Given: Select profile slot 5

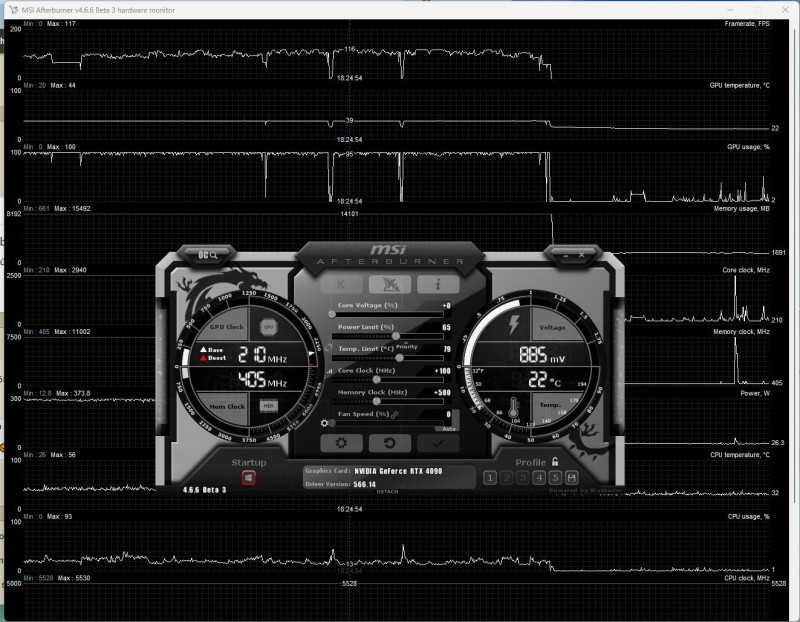Looking at the screenshot, I should (555, 478).
